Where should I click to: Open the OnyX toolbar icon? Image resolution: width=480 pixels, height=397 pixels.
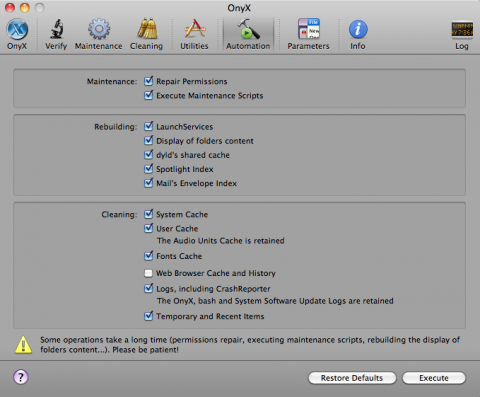coord(17,34)
